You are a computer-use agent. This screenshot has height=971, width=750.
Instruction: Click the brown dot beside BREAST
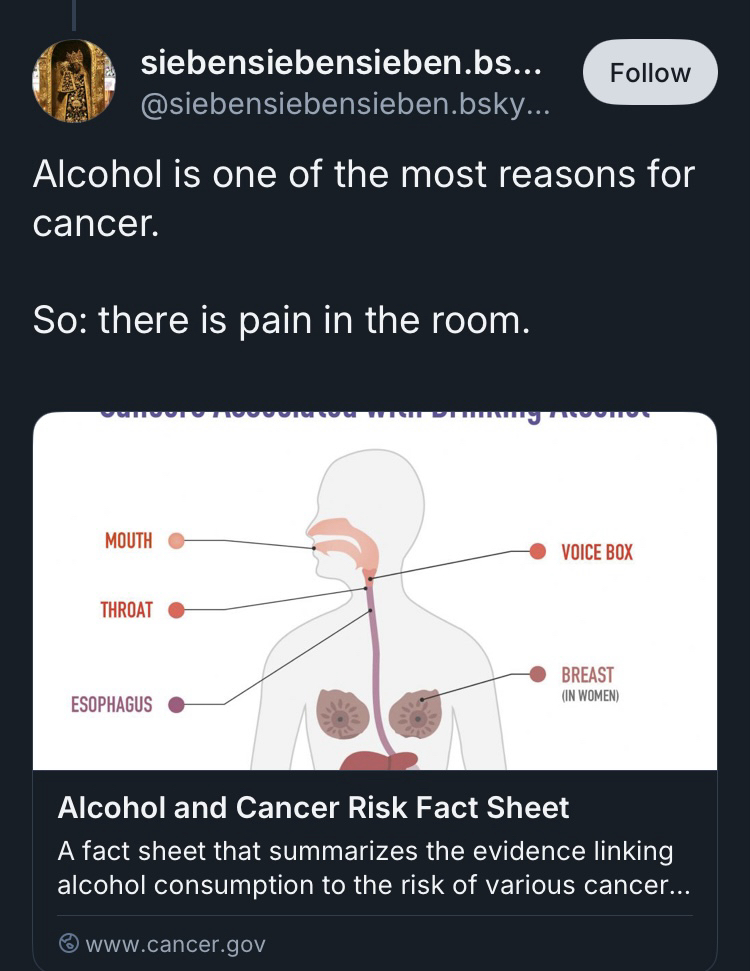point(538,674)
